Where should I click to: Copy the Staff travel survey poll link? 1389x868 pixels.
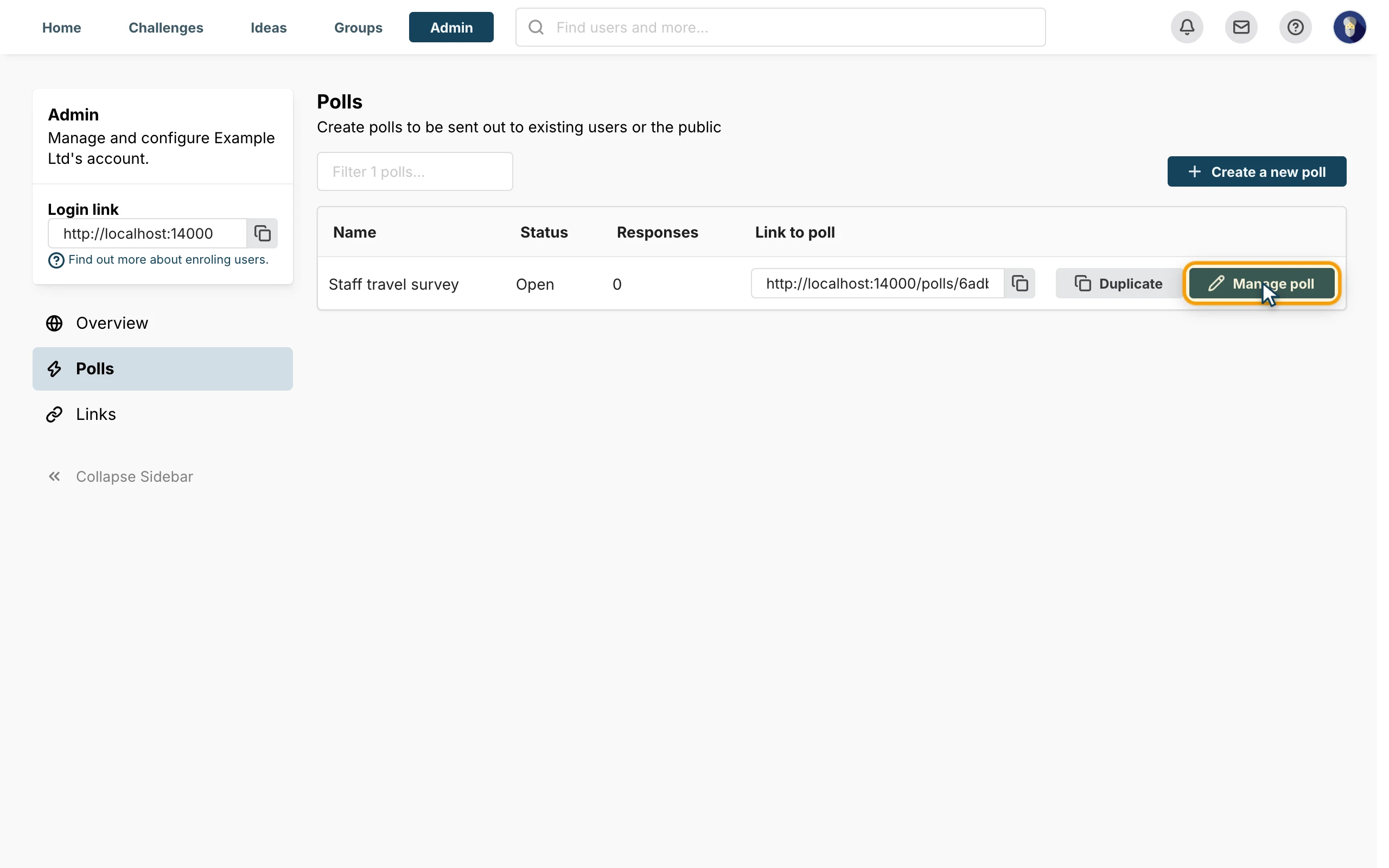click(1020, 283)
